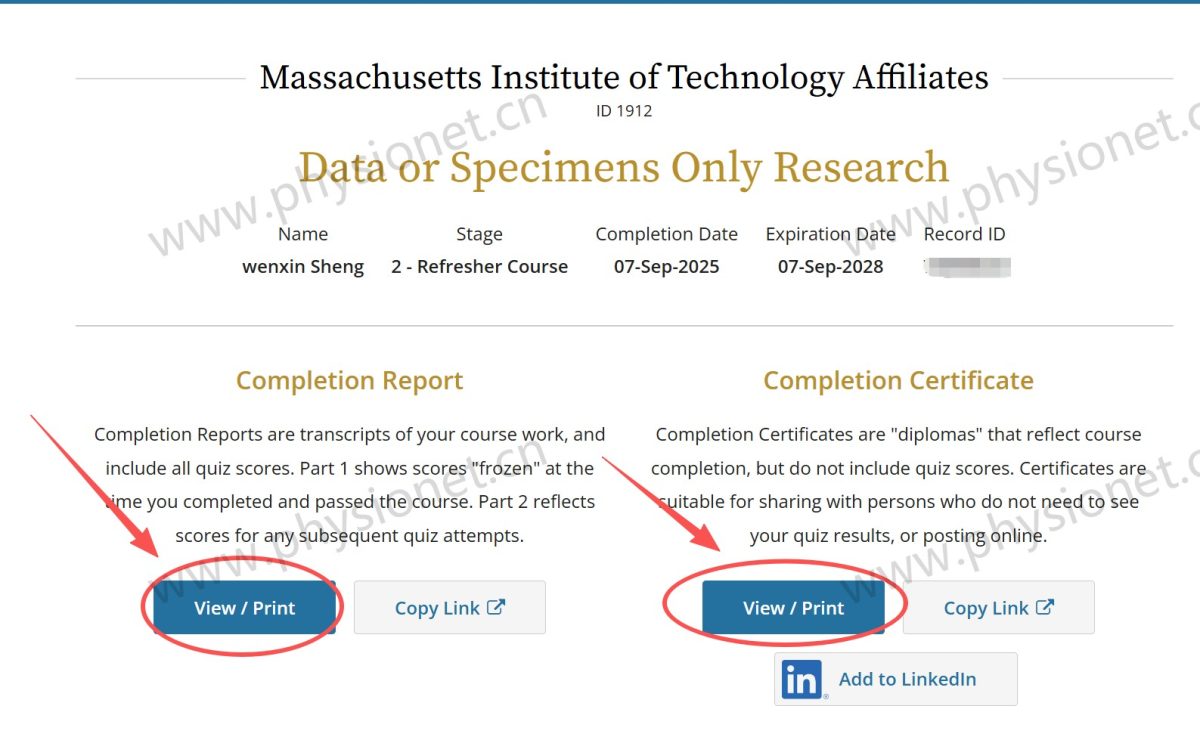Click the Completion Reports description paragraph
This screenshot has width=1200, height=737.
(x=349, y=485)
